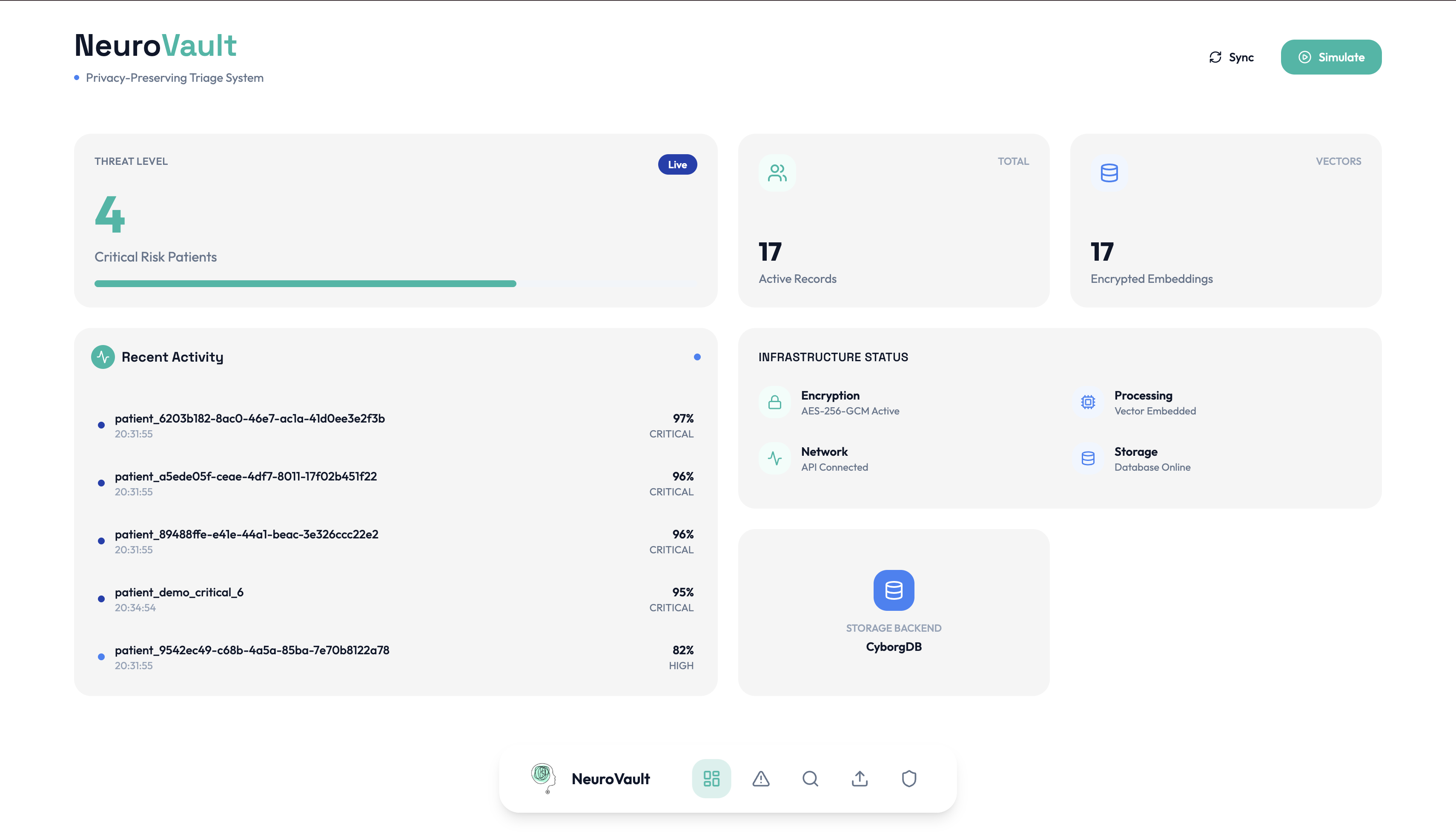Click the Encryption lock icon
Screen dimensions: 1456x840
774,402
